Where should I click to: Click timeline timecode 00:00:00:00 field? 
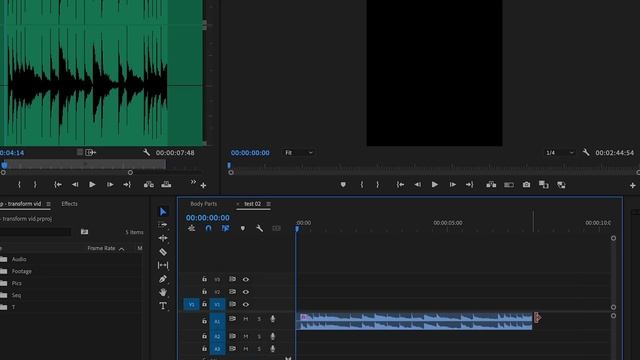(208, 218)
